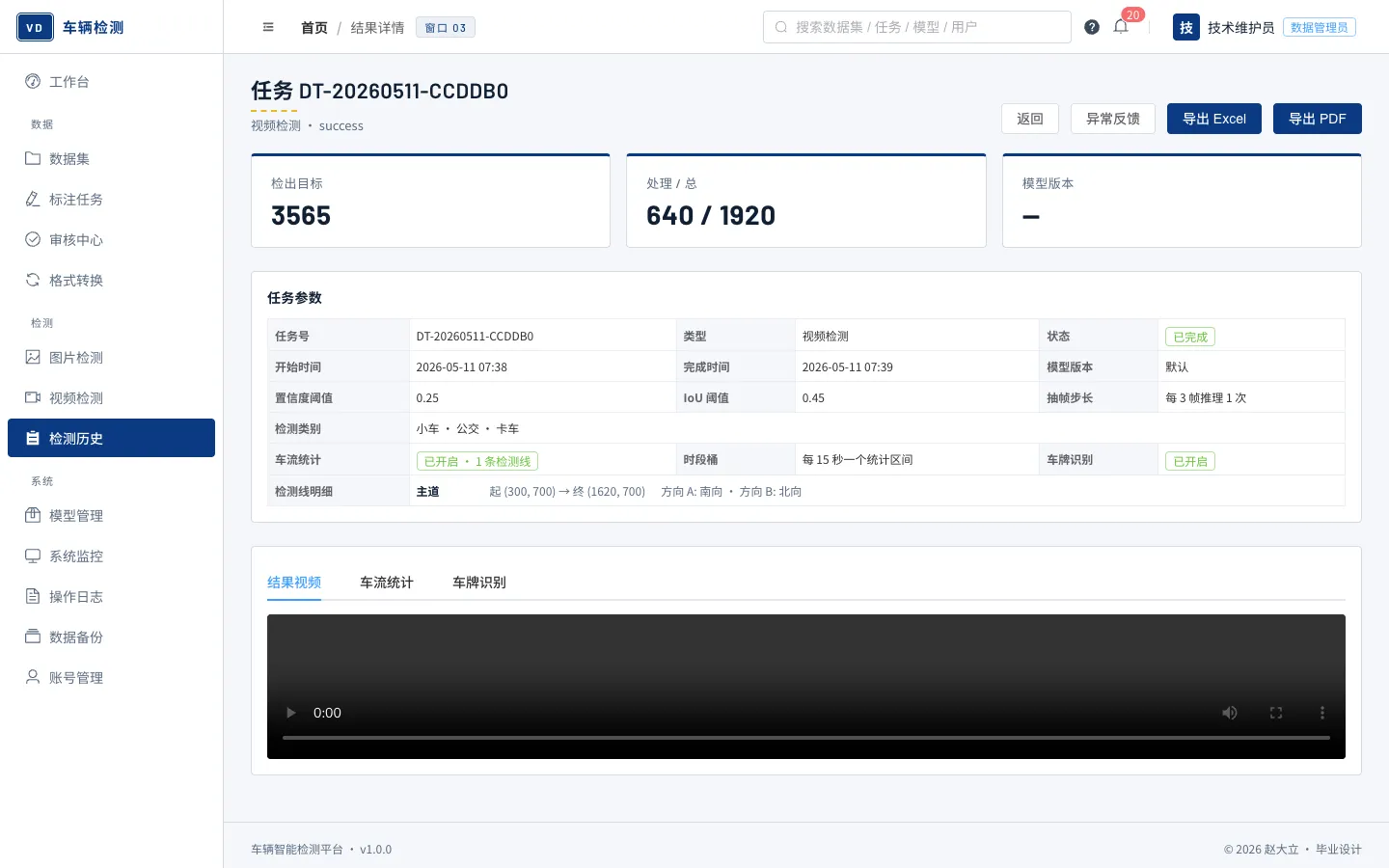Viewport: 1389px width, 868px height.
Task: Click the confidence threshold value 0.25
Action: tap(427, 398)
